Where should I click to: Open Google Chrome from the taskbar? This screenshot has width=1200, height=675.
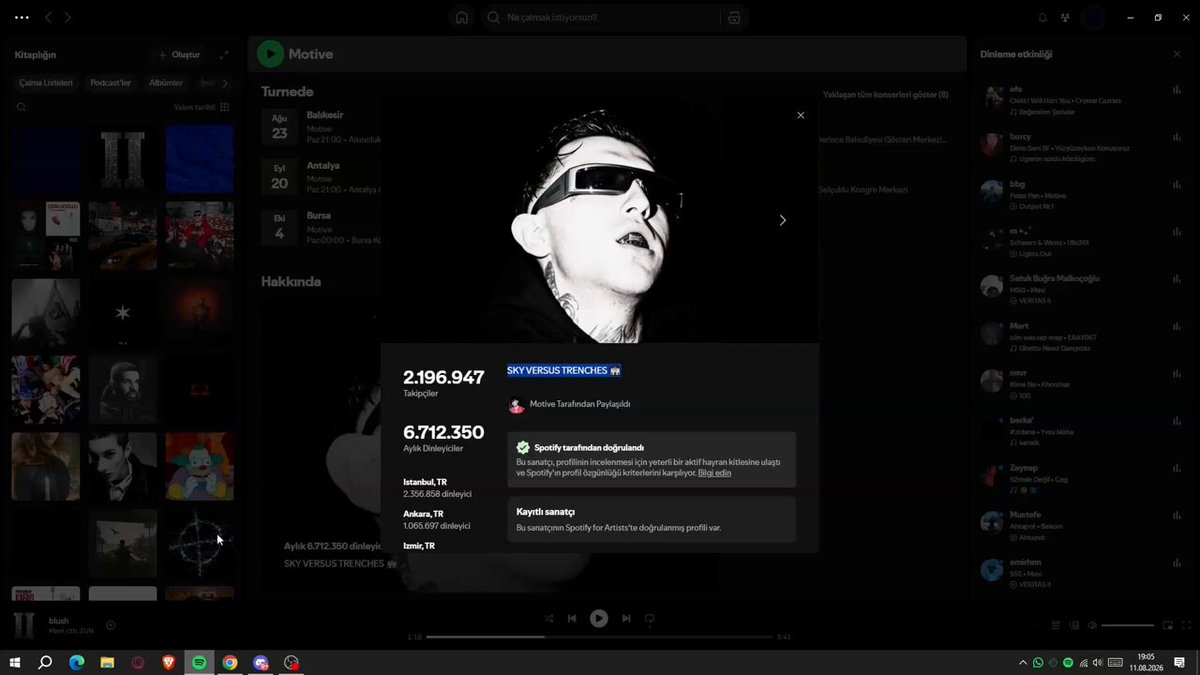230,662
